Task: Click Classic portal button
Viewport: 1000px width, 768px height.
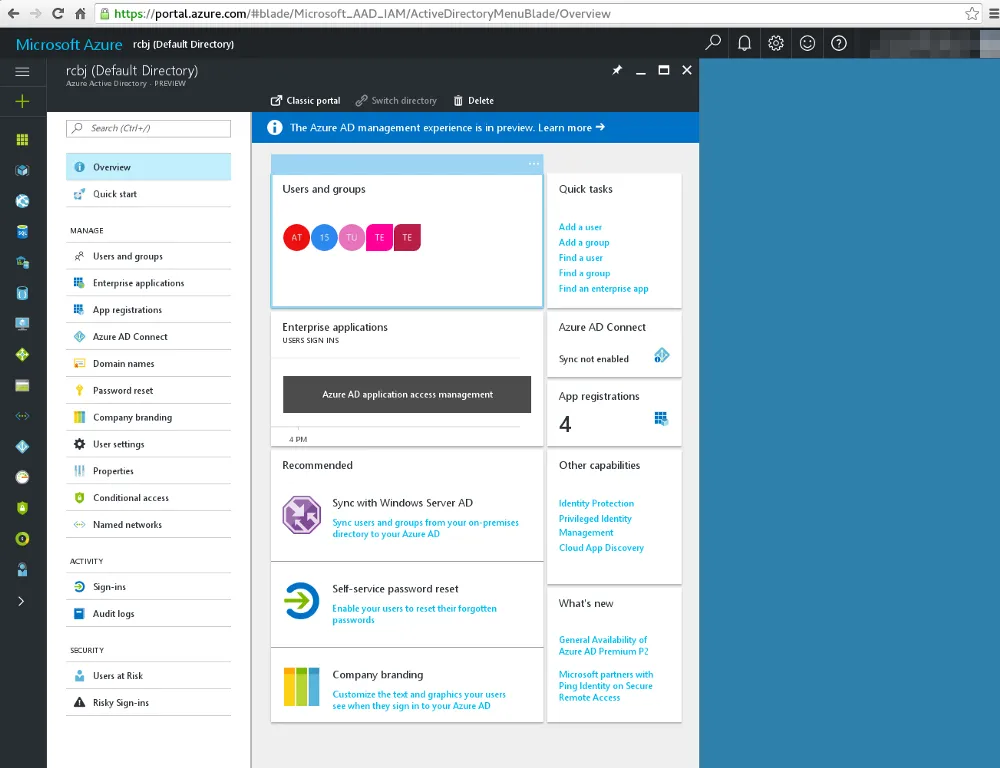Action: 305,101
